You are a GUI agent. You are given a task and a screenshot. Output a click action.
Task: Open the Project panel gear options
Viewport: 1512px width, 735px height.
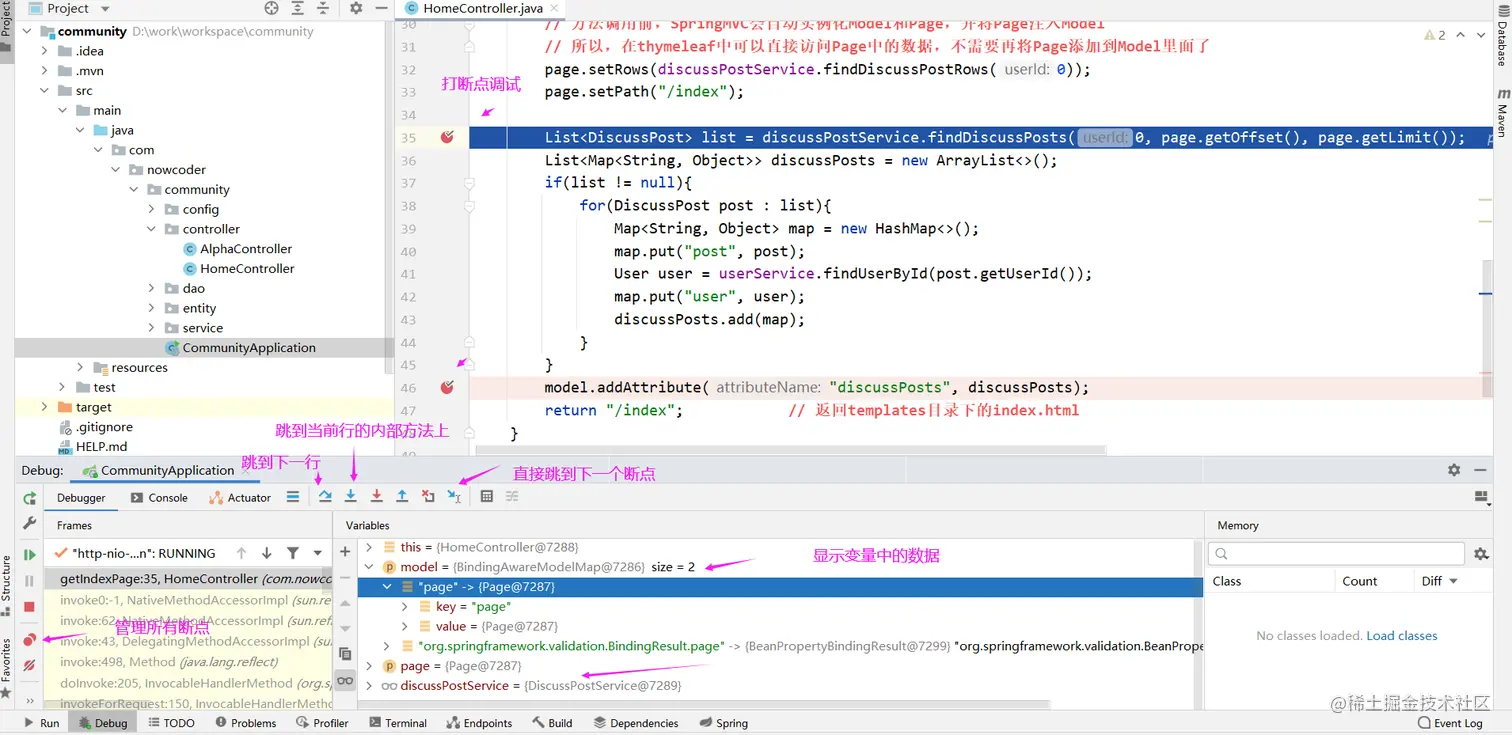tap(357, 8)
